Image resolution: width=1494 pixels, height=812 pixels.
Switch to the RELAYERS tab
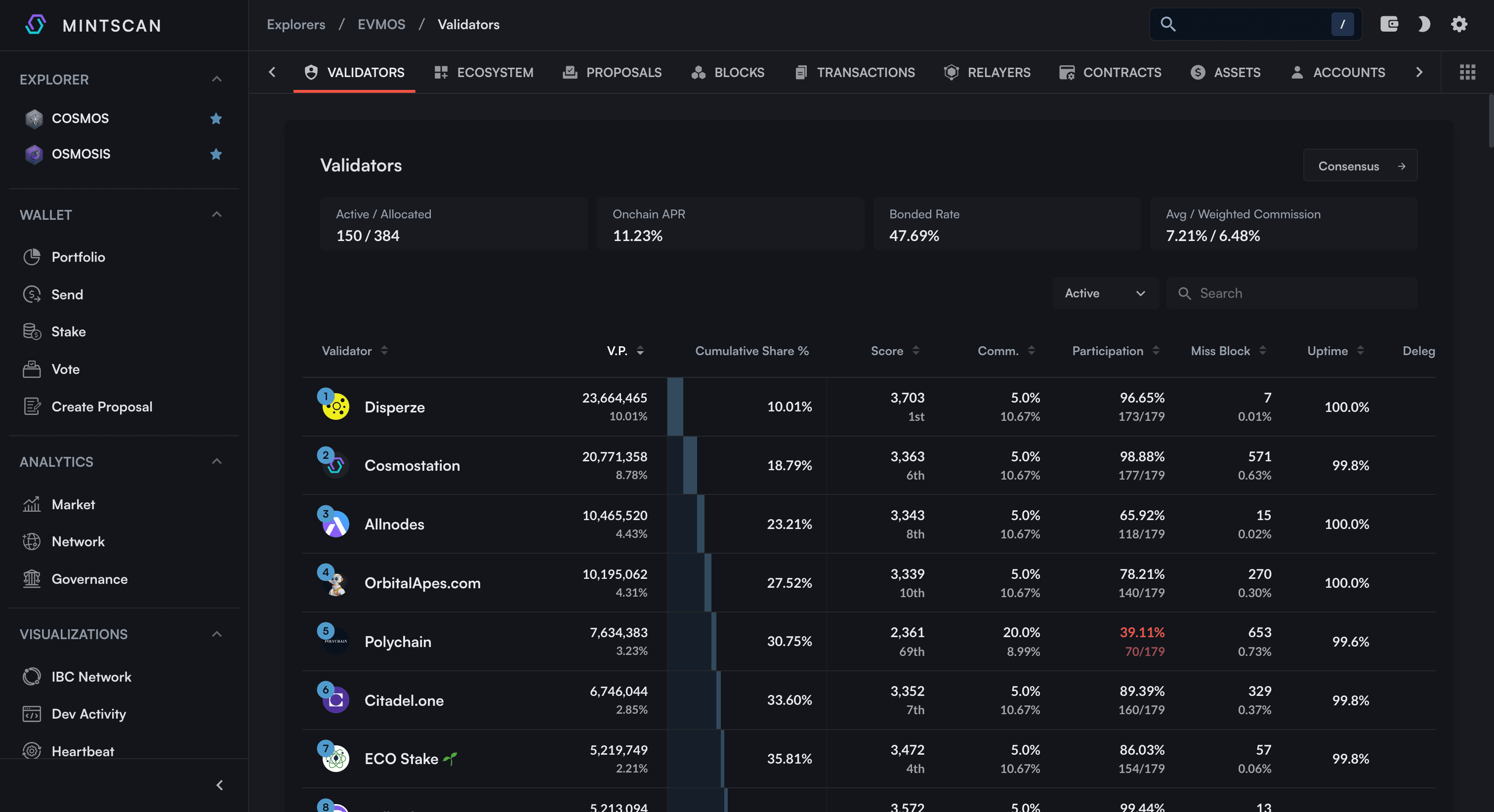tap(987, 73)
